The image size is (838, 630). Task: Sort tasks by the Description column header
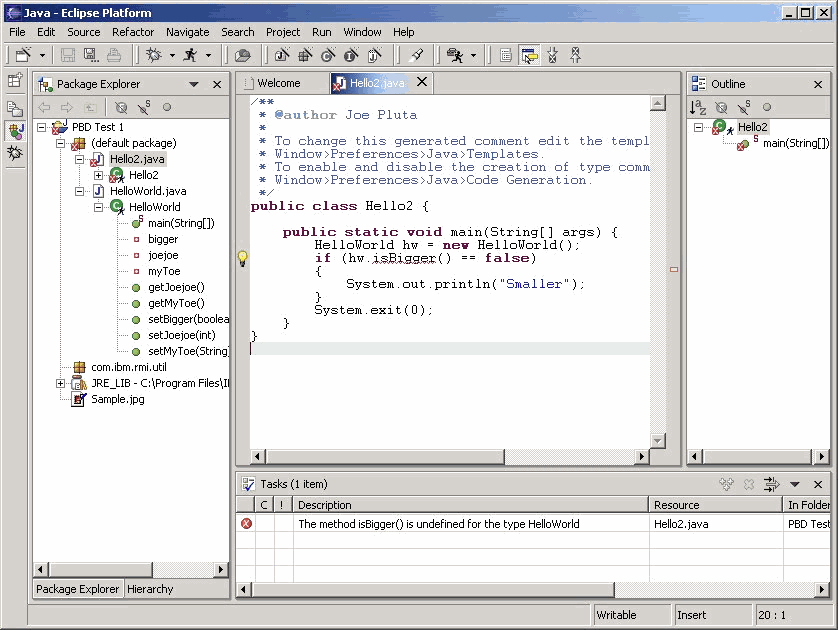coord(470,505)
